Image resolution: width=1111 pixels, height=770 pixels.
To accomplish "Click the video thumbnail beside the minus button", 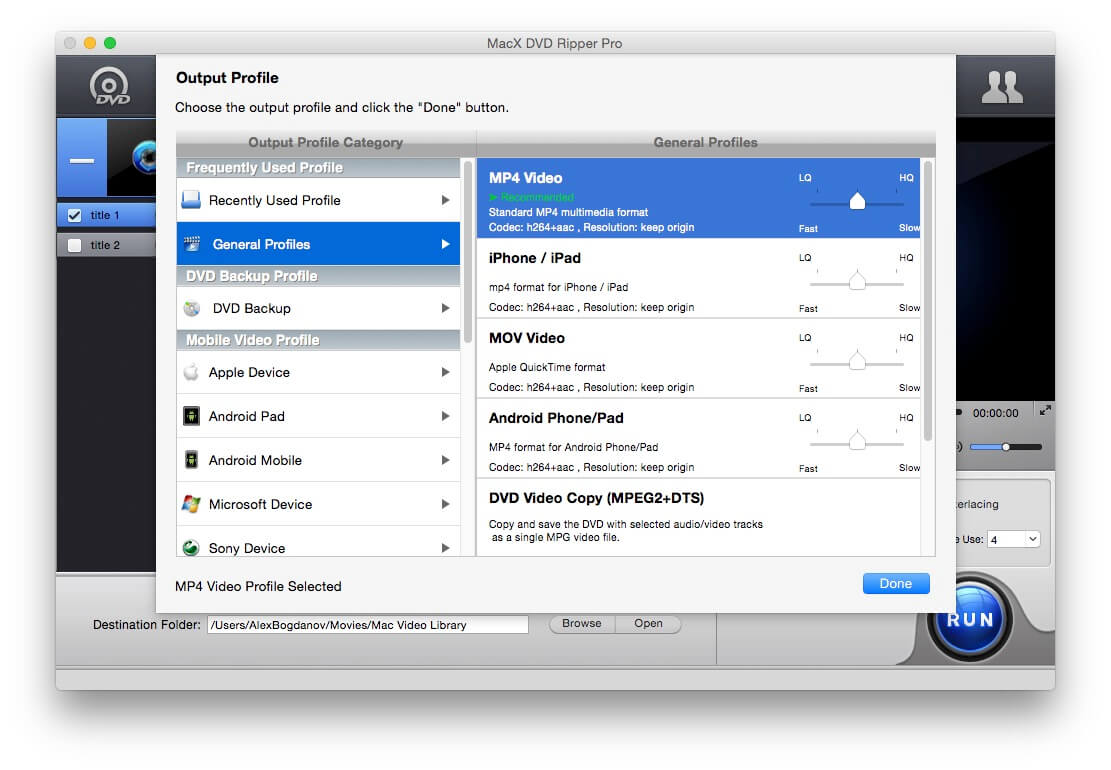I will click(x=132, y=157).
